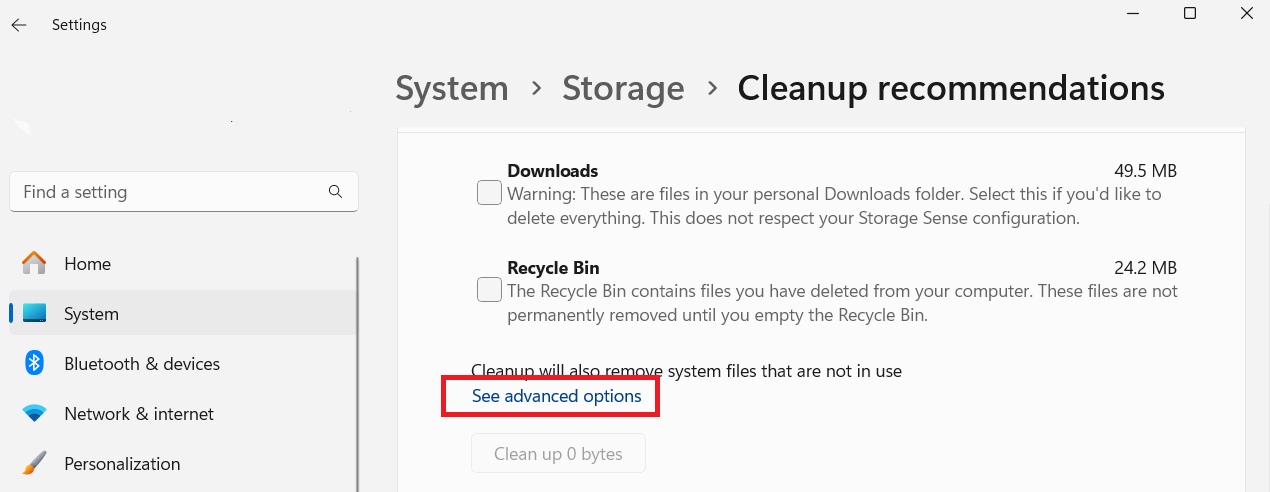The image size is (1270, 492).
Task: Click the Bluetooth icon in sidebar
Action: (x=34, y=364)
